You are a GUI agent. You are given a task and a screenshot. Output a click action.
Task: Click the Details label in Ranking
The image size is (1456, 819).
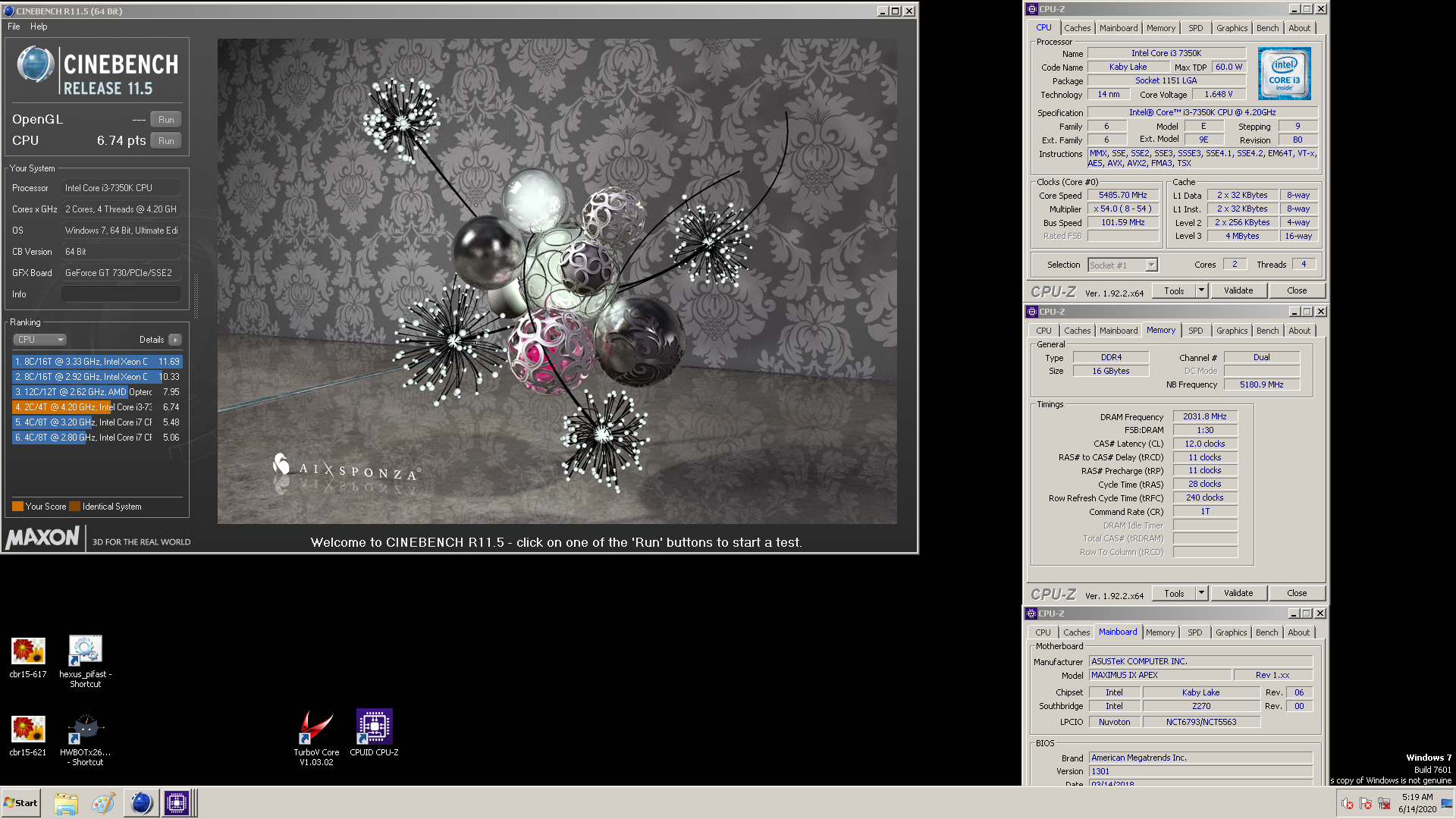point(152,340)
